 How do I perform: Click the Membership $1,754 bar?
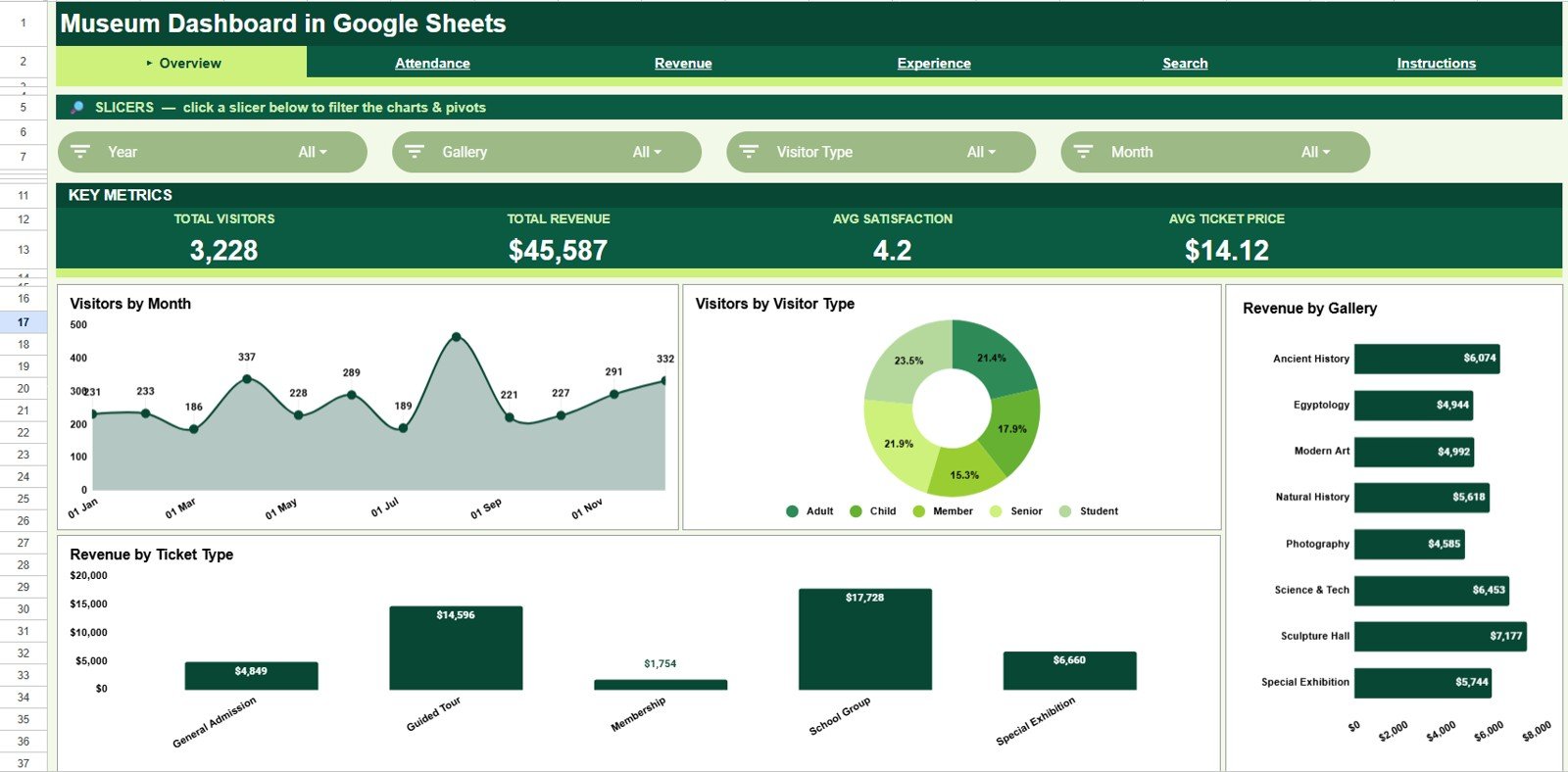[x=661, y=685]
